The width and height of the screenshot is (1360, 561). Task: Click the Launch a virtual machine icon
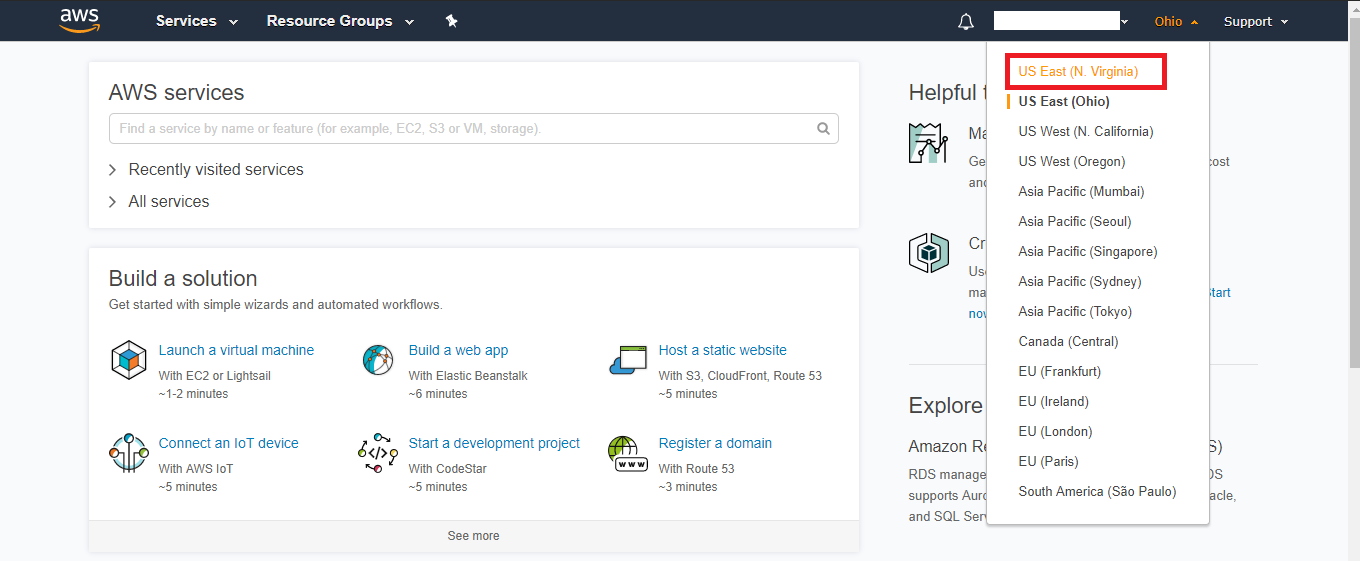tap(129, 360)
